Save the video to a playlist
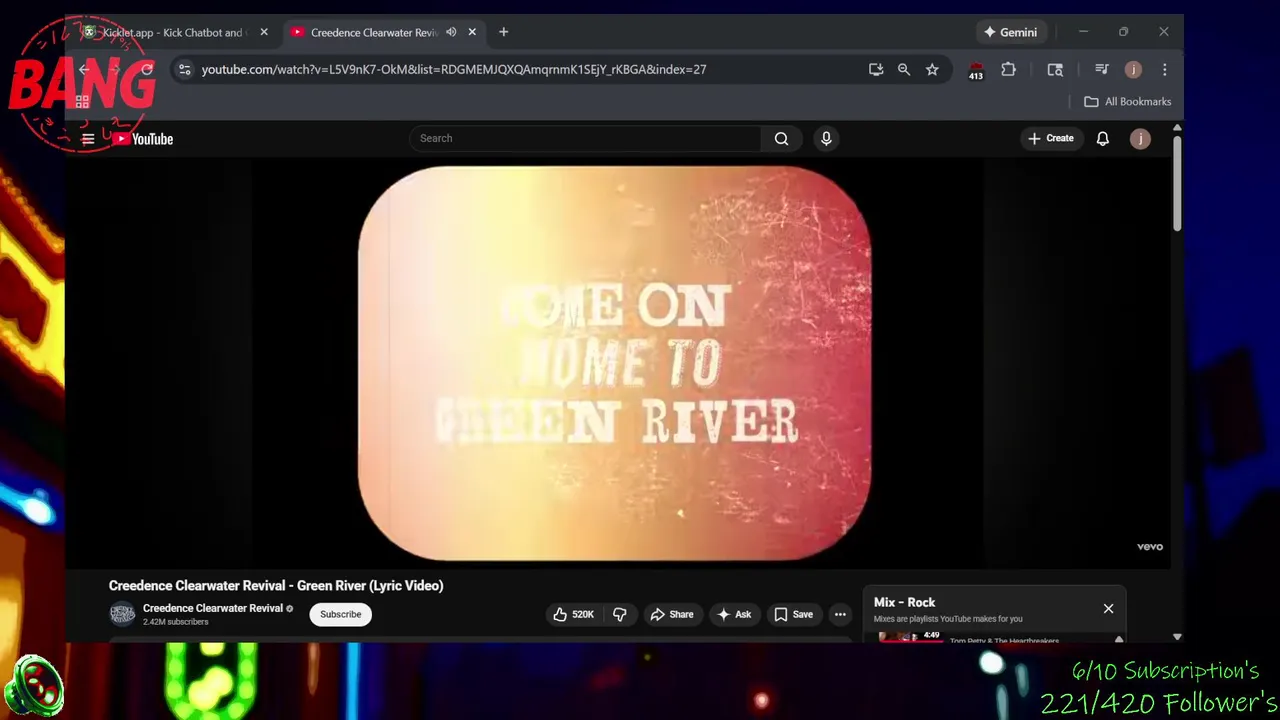The width and height of the screenshot is (1280, 720). (793, 614)
